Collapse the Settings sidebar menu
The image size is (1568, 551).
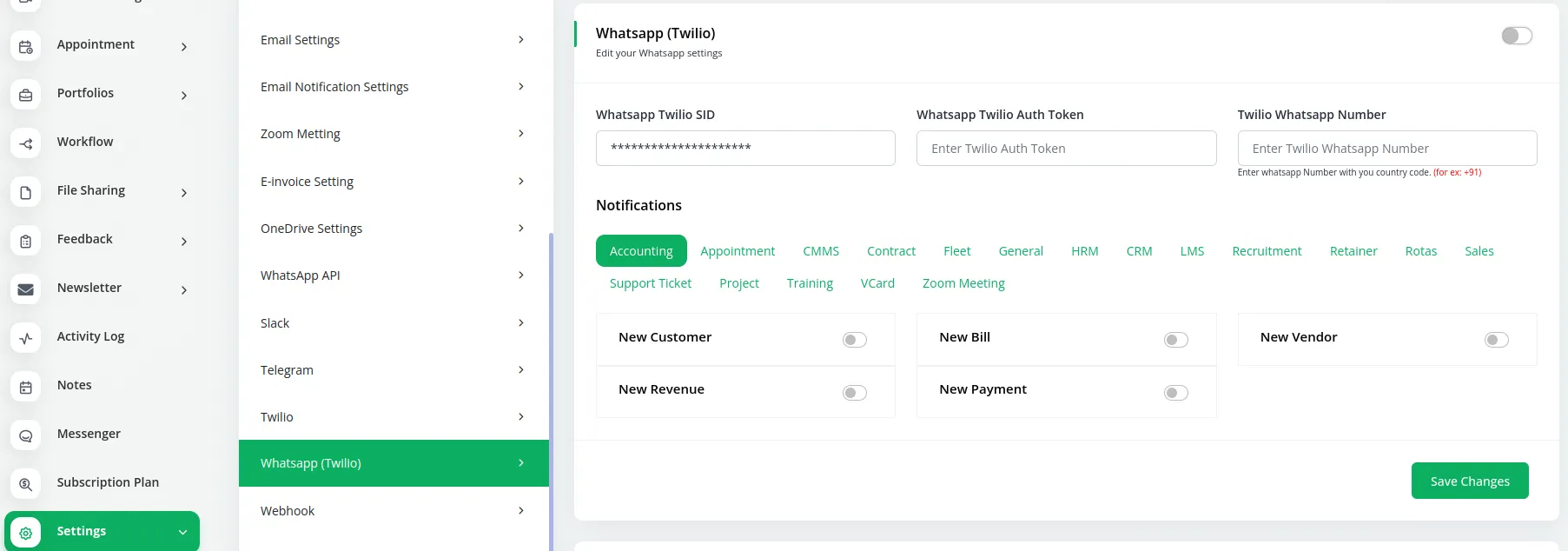(x=182, y=532)
